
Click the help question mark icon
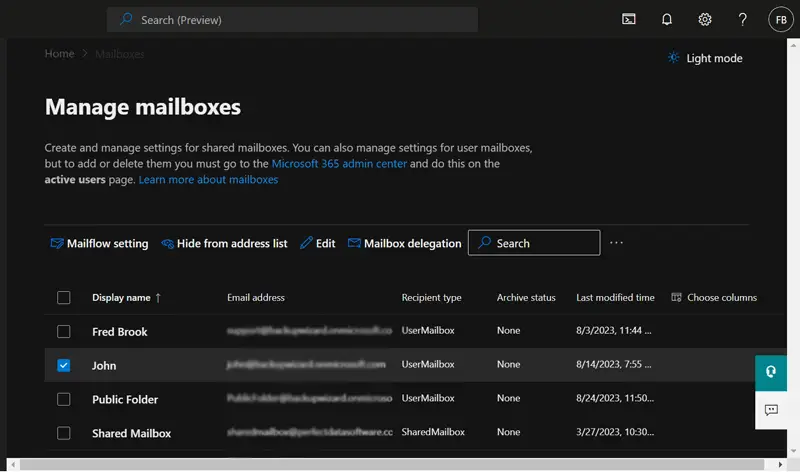coord(743,19)
